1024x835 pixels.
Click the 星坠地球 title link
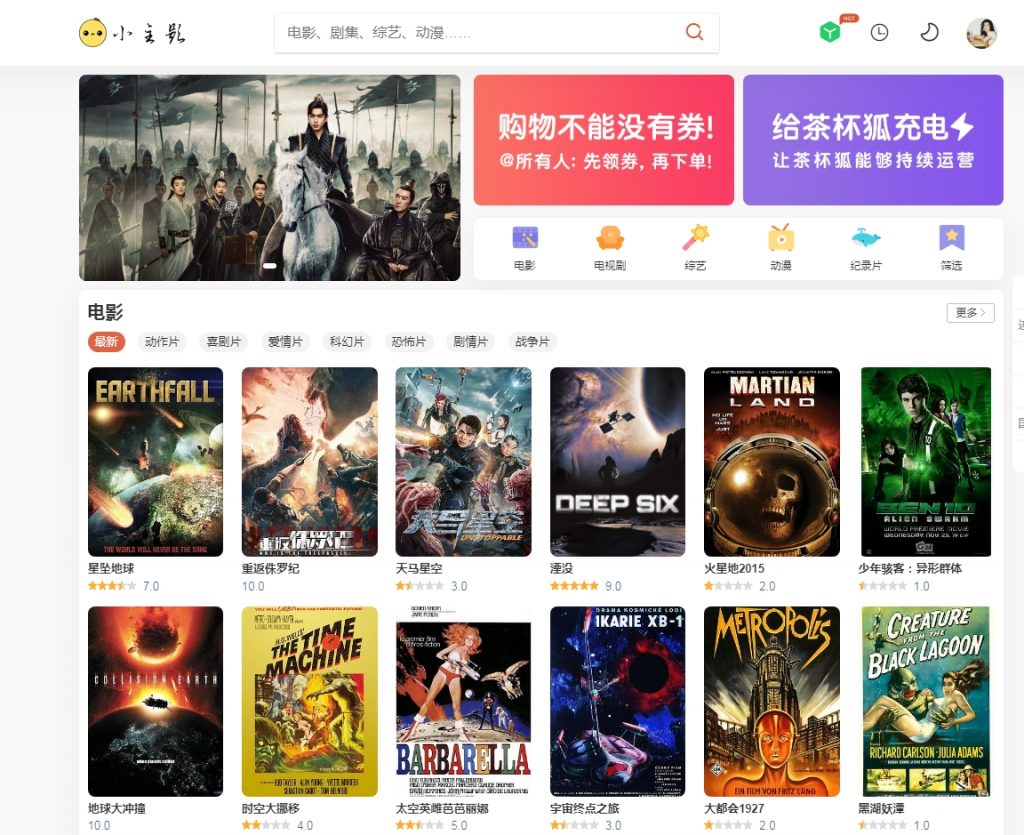coord(111,568)
